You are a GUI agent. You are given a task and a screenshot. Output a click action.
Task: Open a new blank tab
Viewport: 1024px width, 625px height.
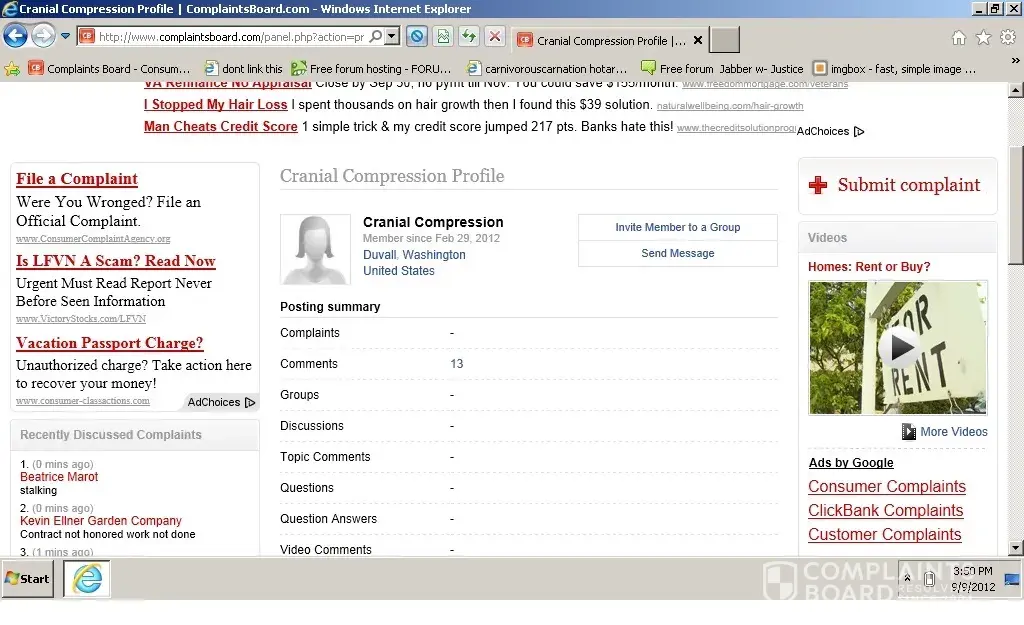[724, 40]
